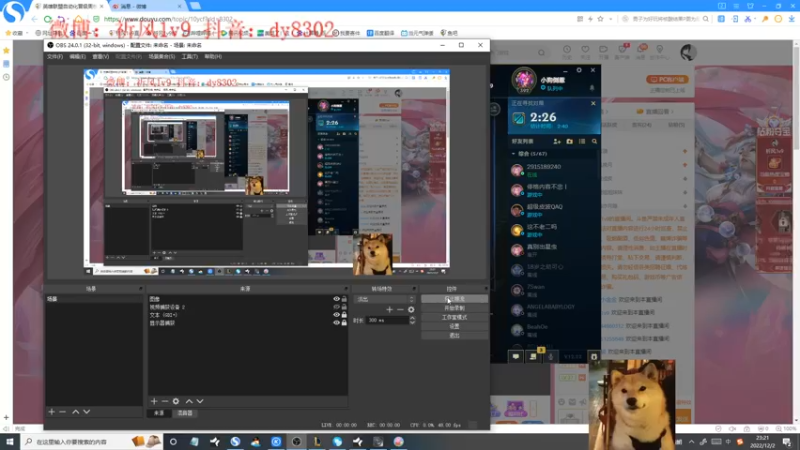Decrease transition duration with down arrow
Screen dimensions: 800x450
(412, 322)
